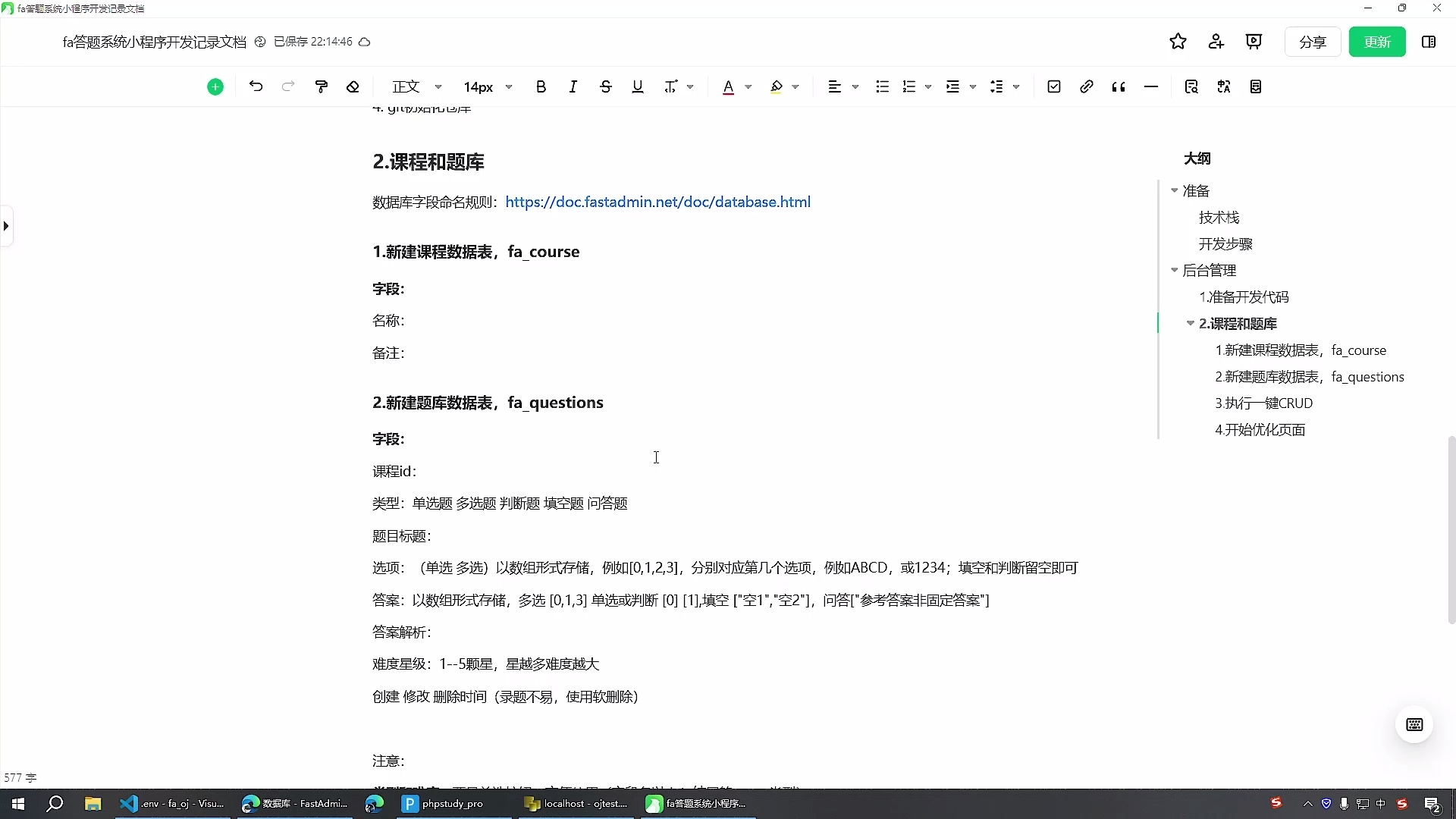The width and height of the screenshot is (1456, 819).
Task: Select the format painter tool
Action: coord(322,86)
